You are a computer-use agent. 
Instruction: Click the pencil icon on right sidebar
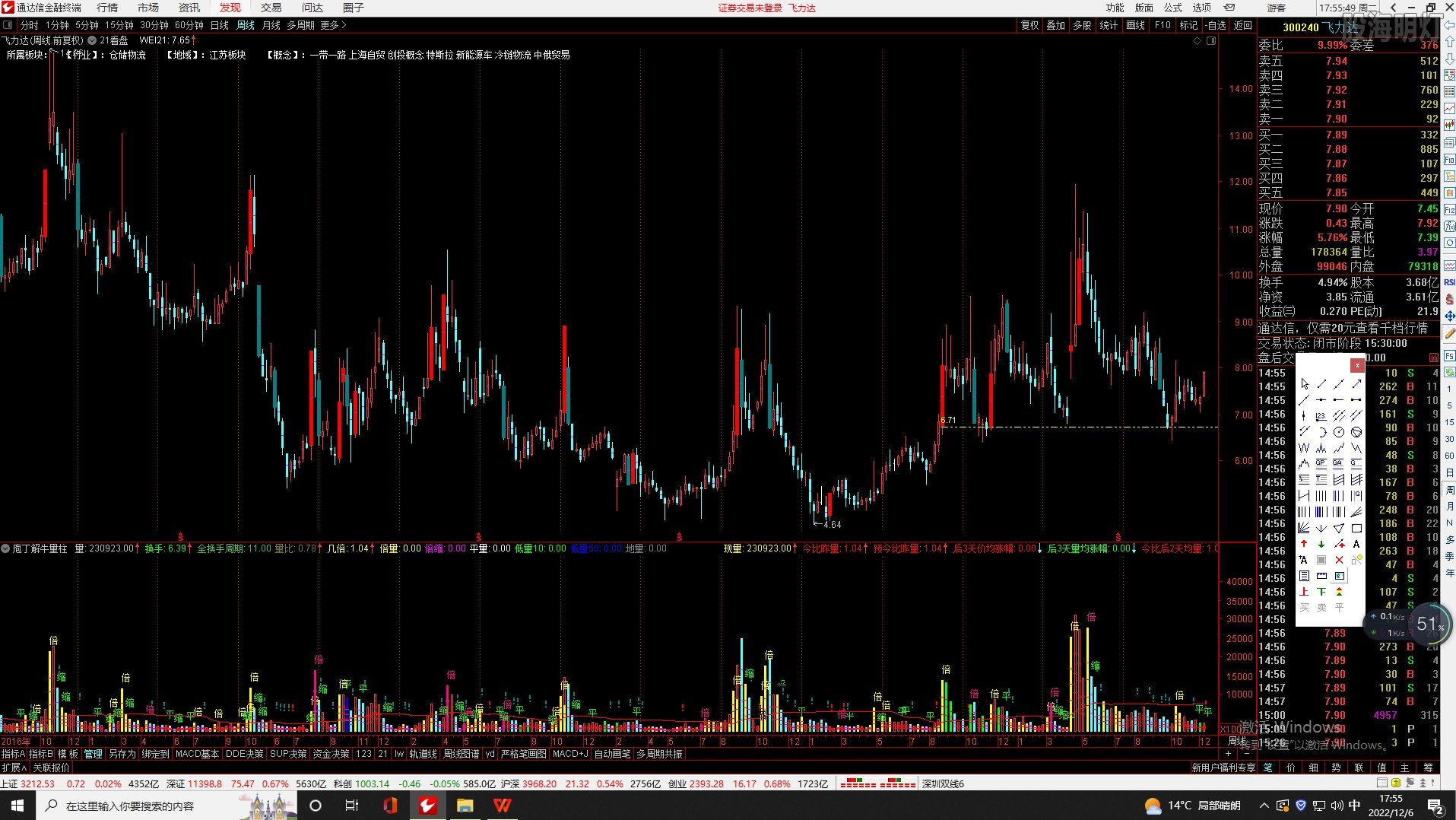pos(1449,333)
